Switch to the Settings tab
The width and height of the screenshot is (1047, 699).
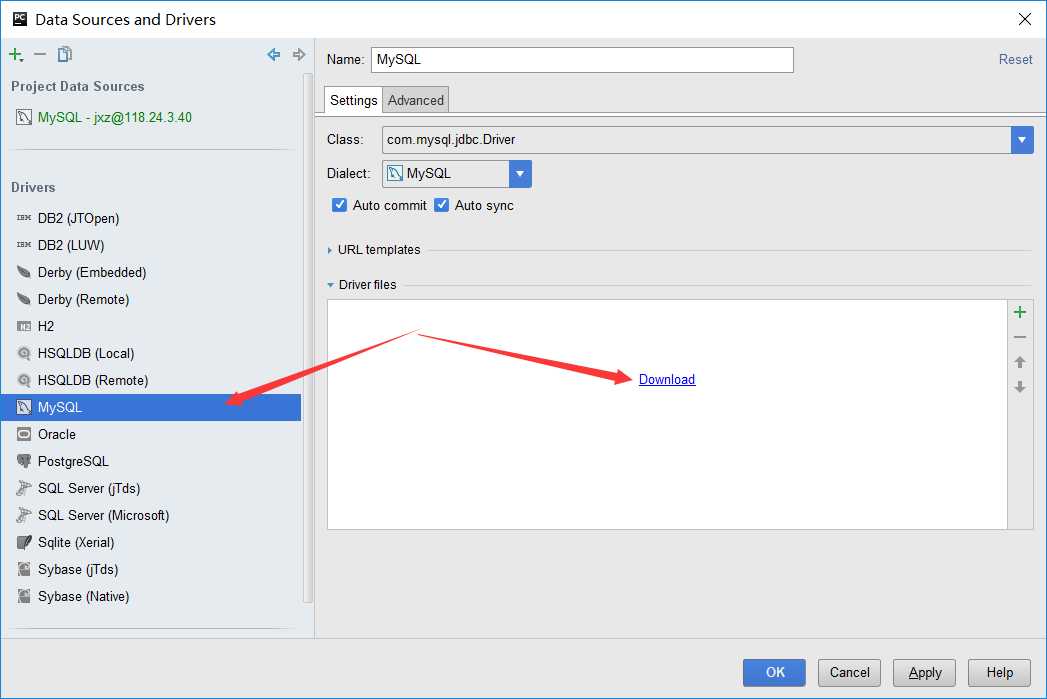pos(353,100)
